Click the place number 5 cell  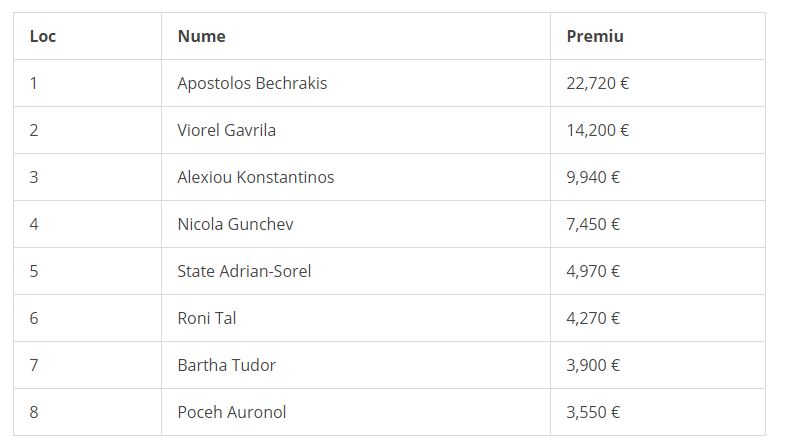[34, 271]
